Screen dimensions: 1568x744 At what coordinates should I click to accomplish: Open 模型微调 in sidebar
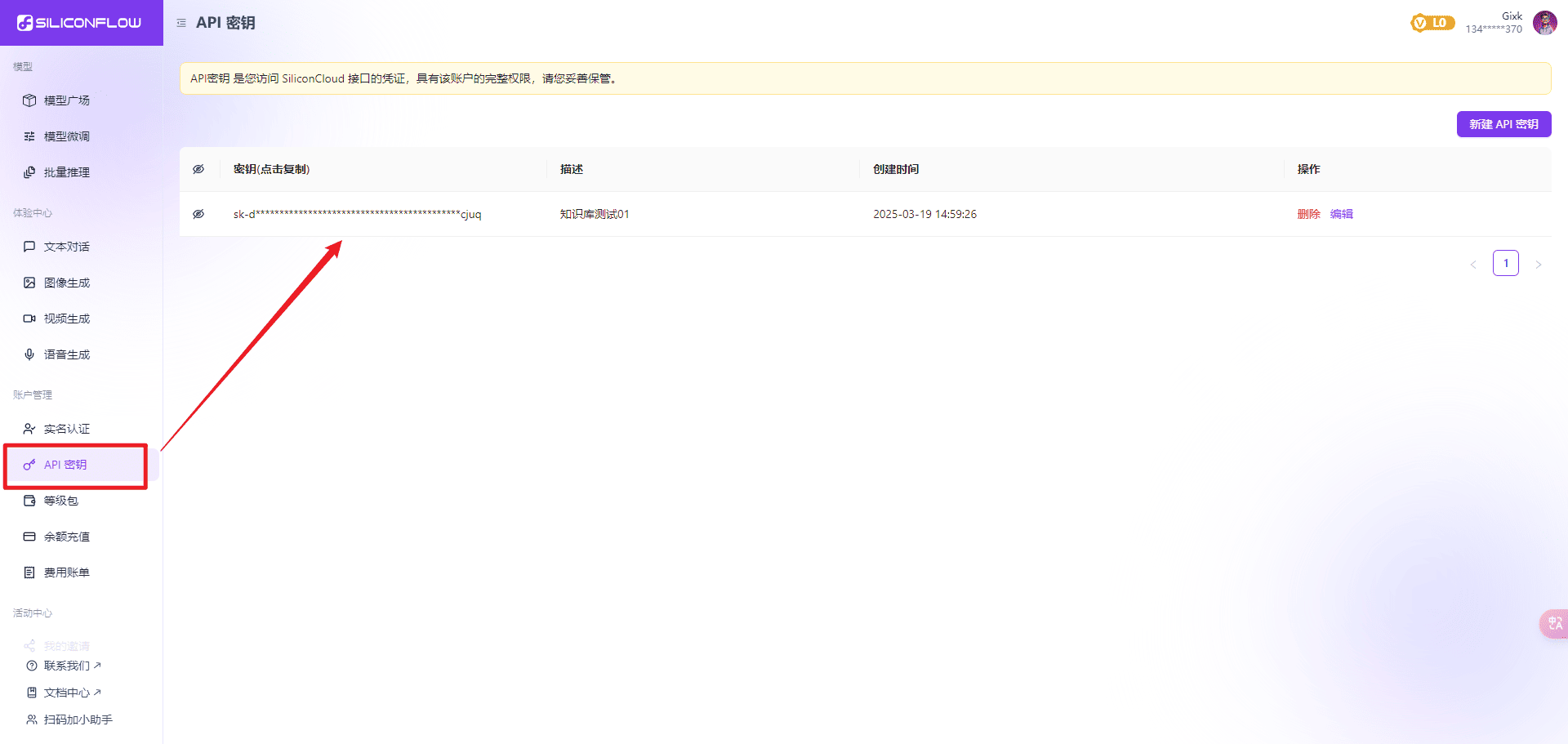pyautogui.click(x=67, y=136)
